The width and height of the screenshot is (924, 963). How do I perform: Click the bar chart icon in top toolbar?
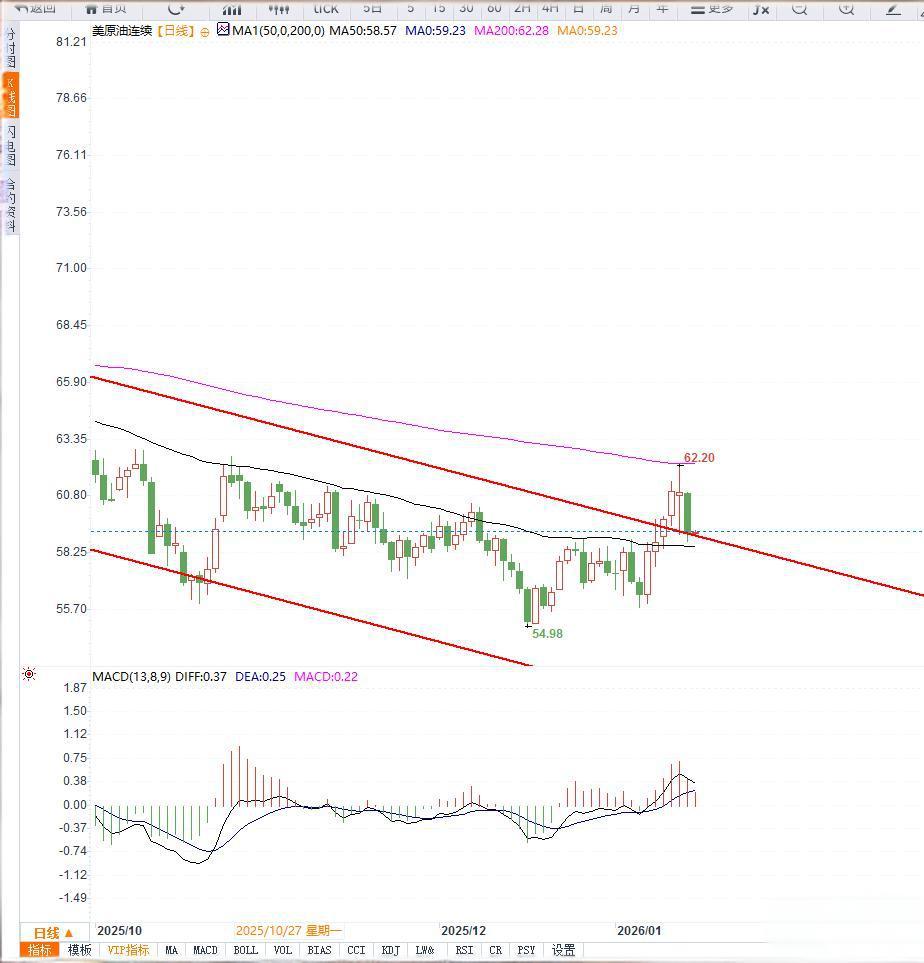coord(231,8)
